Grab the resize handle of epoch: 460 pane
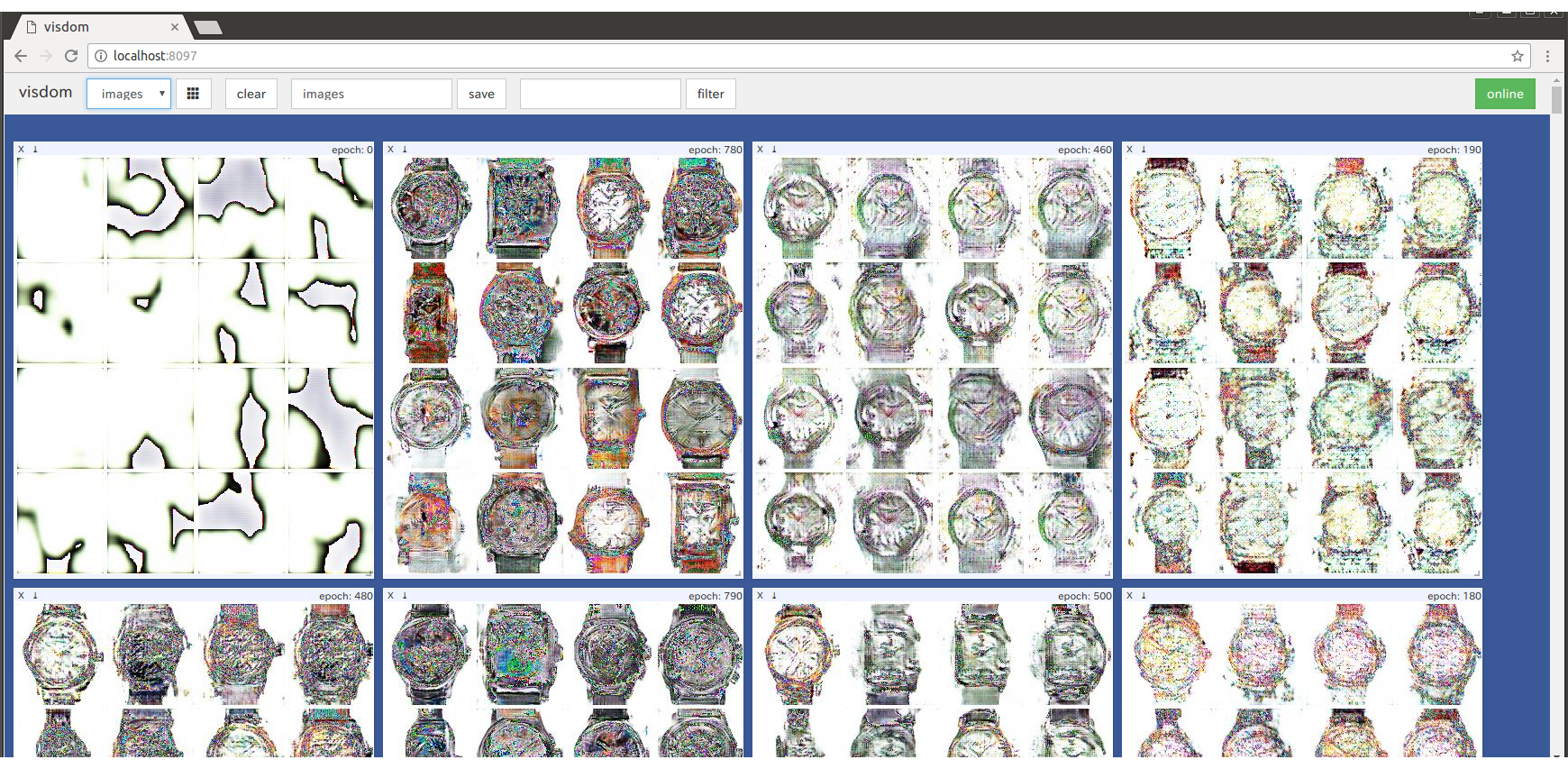1568x769 pixels. click(x=1108, y=573)
